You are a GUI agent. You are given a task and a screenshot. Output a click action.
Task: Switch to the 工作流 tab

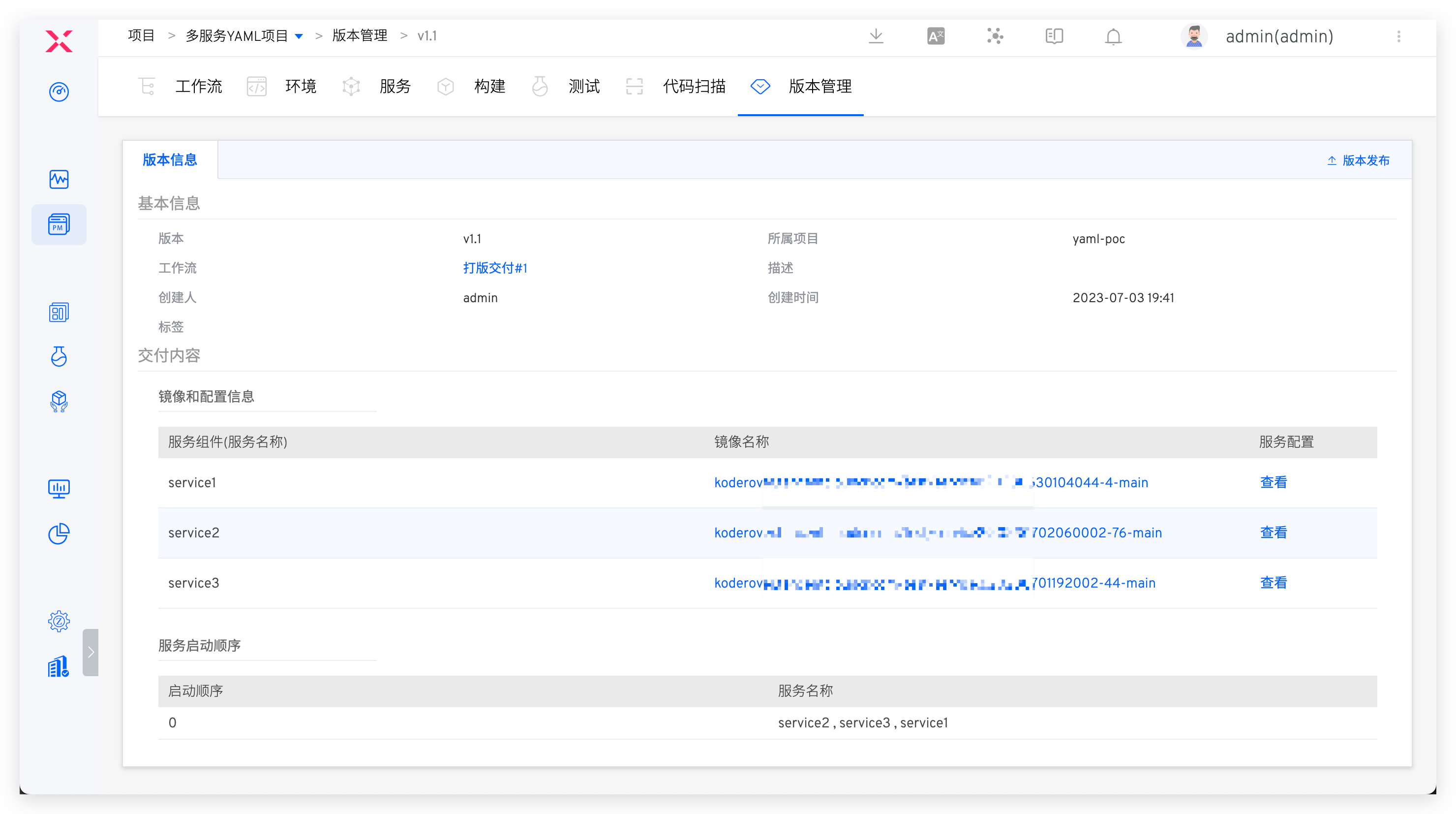click(x=198, y=87)
